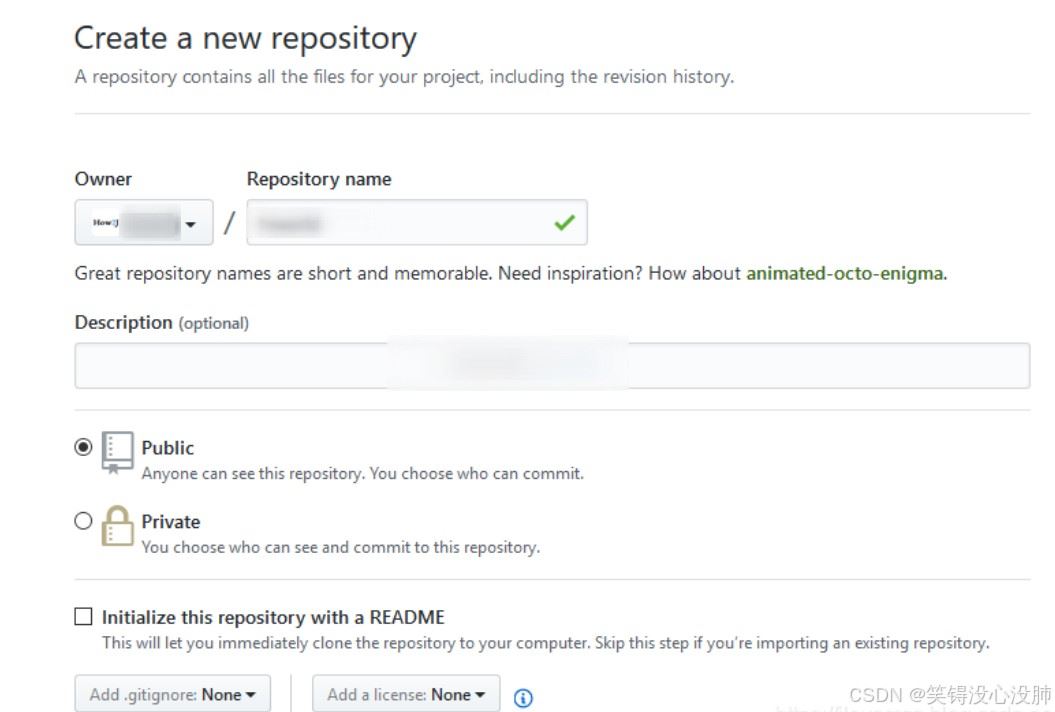Click the Create a new repository heading
This screenshot has width=1055, height=712.
pyautogui.click(x=245, y=38)
